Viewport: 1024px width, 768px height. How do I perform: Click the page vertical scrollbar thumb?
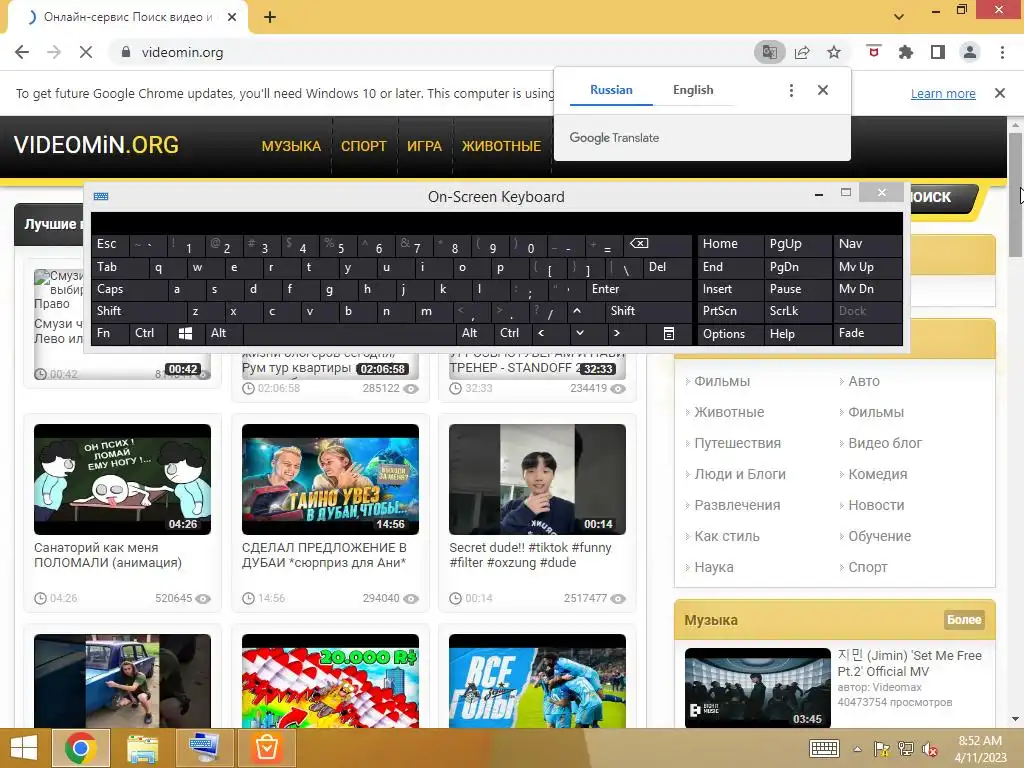[x=1015, y=195]
